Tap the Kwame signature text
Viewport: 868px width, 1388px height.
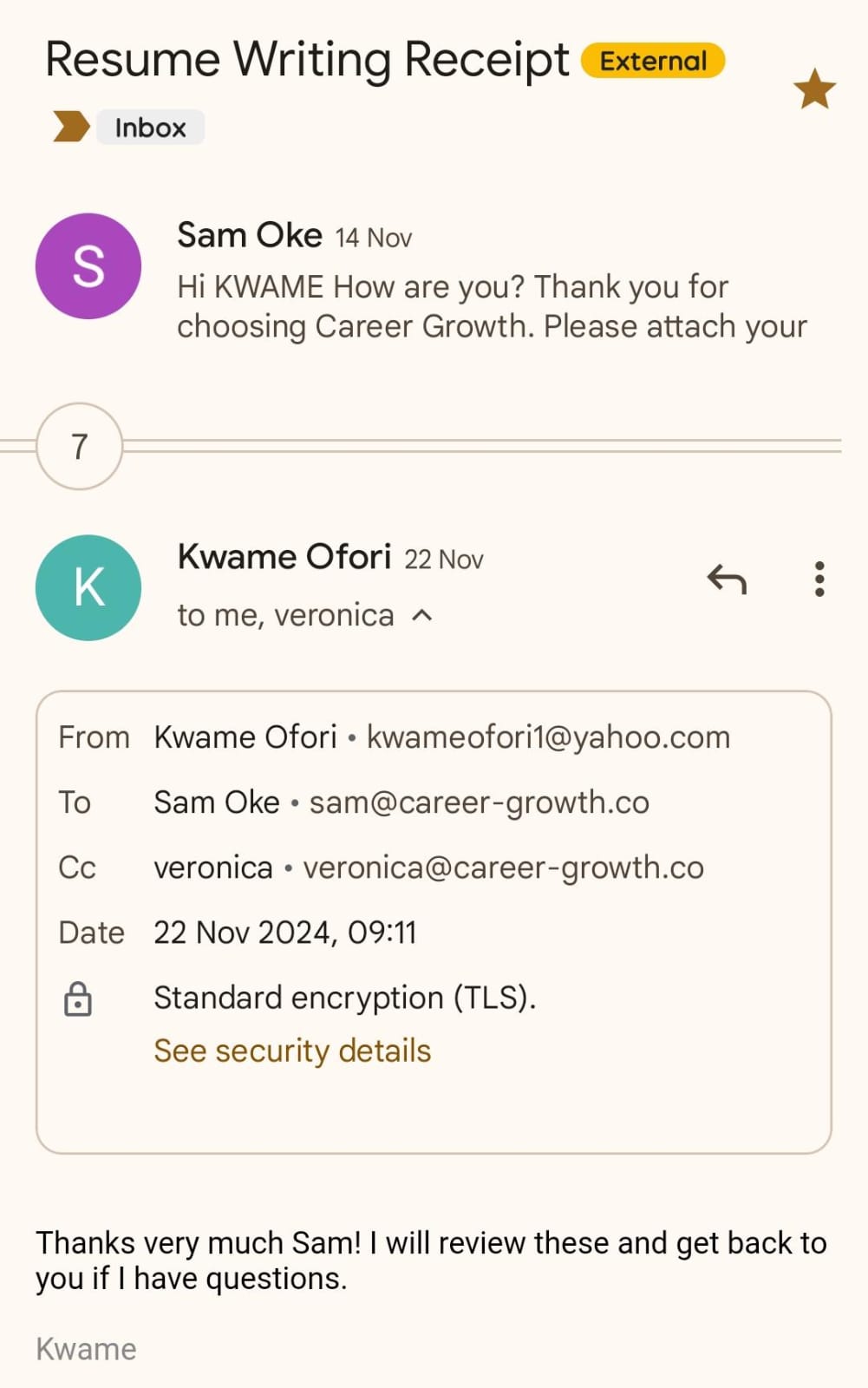coord(86,1349)
